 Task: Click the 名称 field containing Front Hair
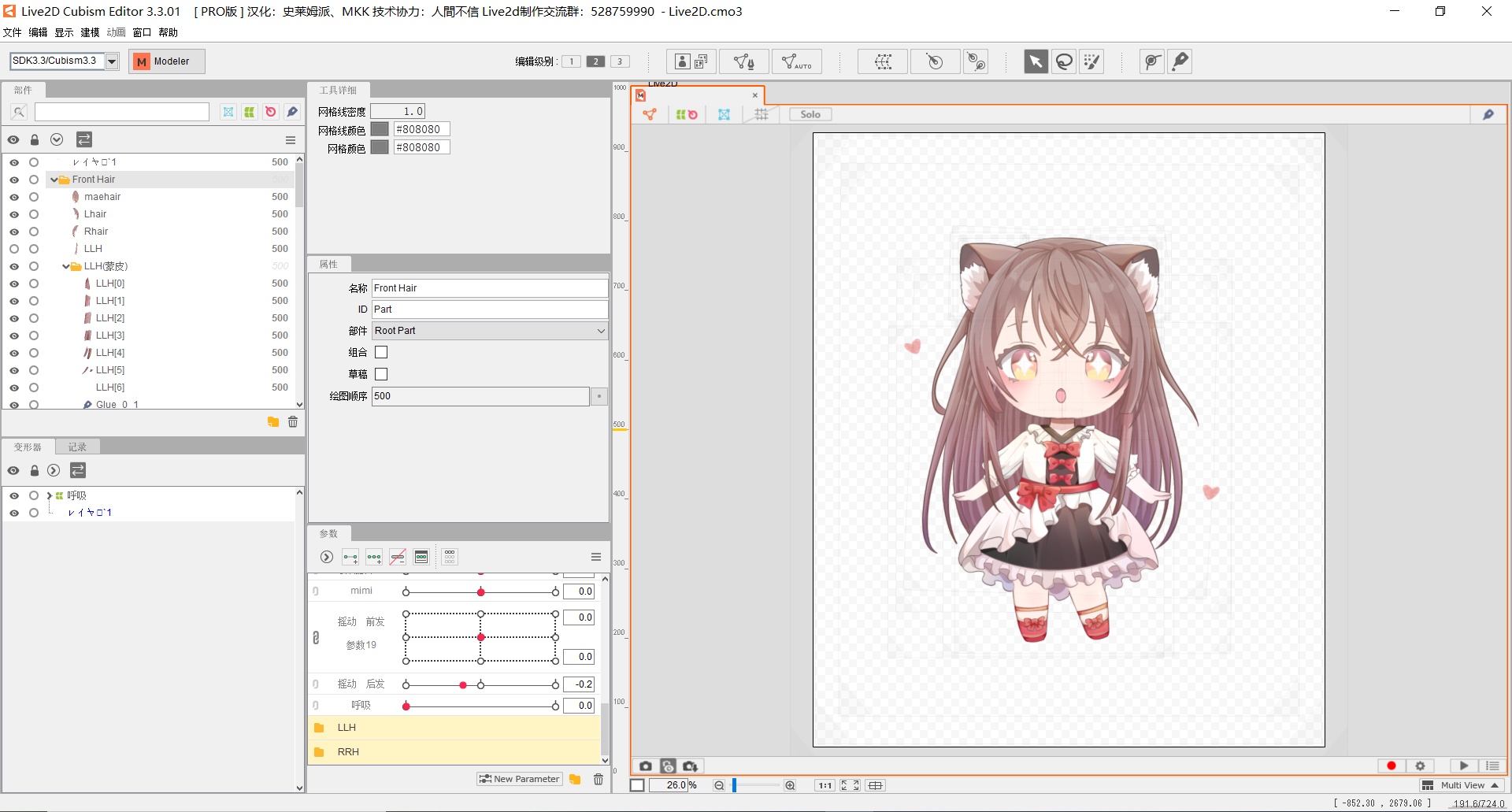[x=490, y=288]
